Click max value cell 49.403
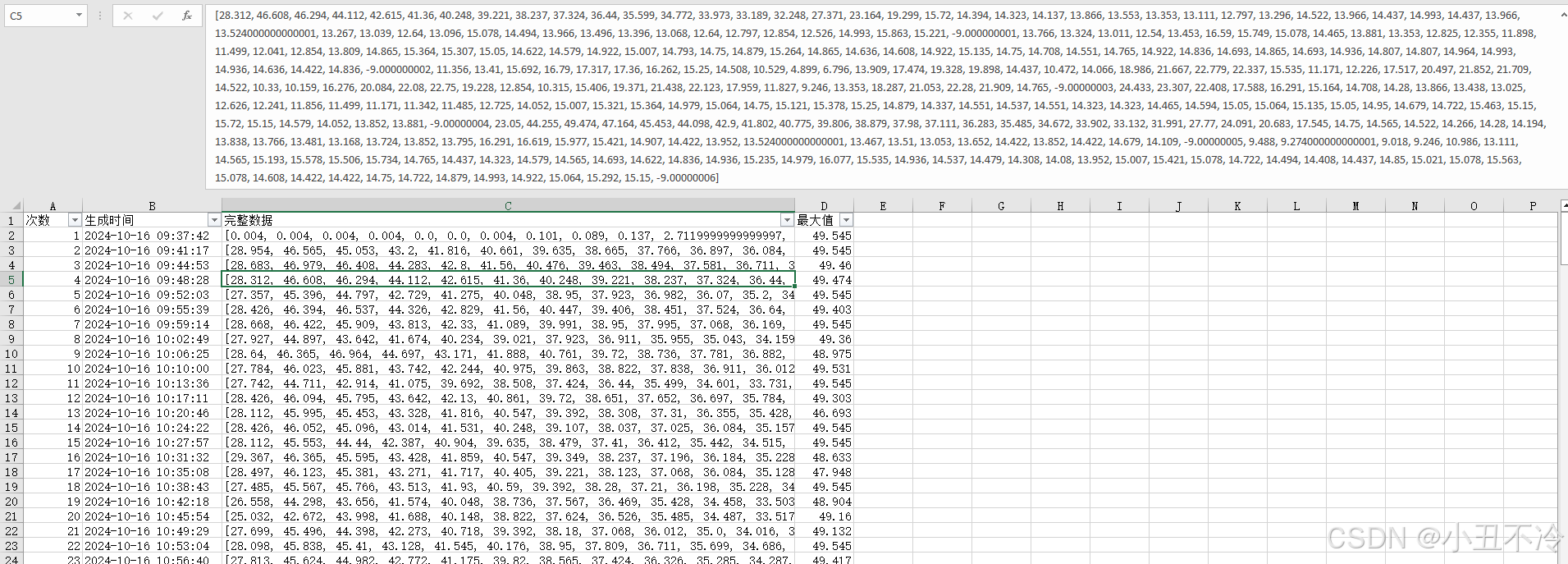 [824, 310]
